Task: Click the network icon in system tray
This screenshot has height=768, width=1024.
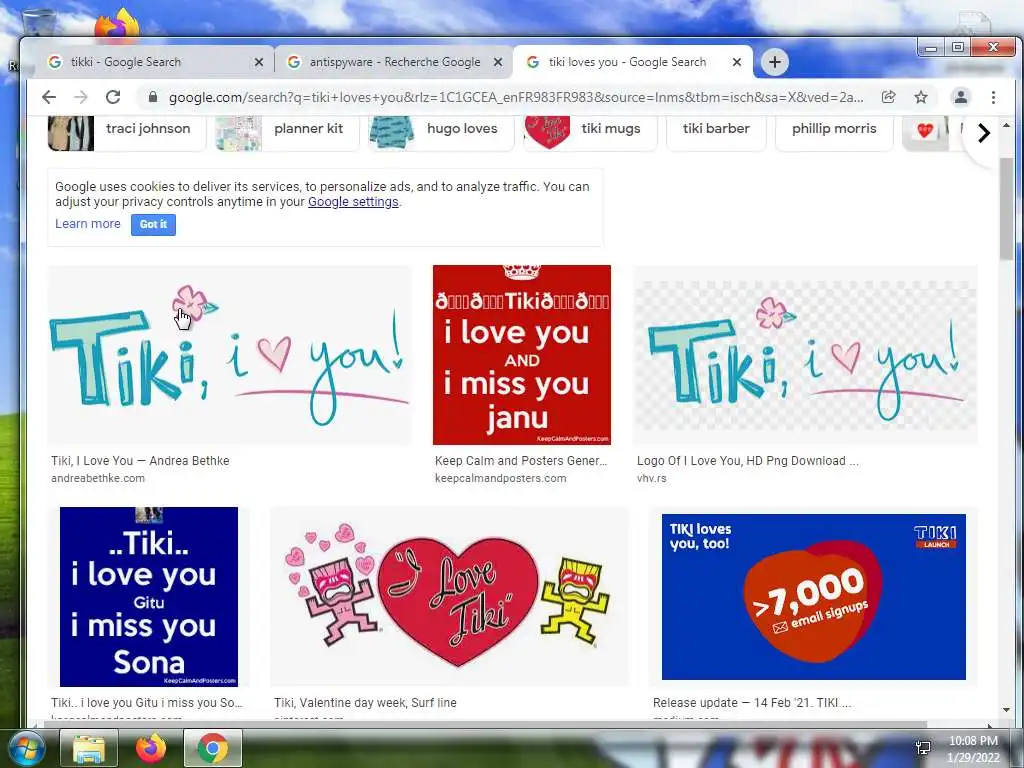Action: click(x=923, y=748)
